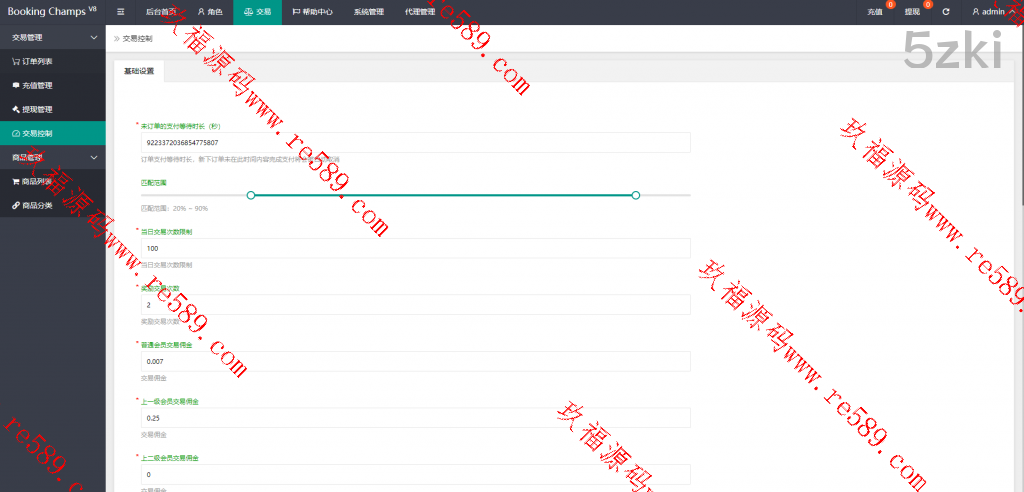Open the 角色 top menu
Viewport: 1024px width, 492px height.
click(x=210, y=12)
